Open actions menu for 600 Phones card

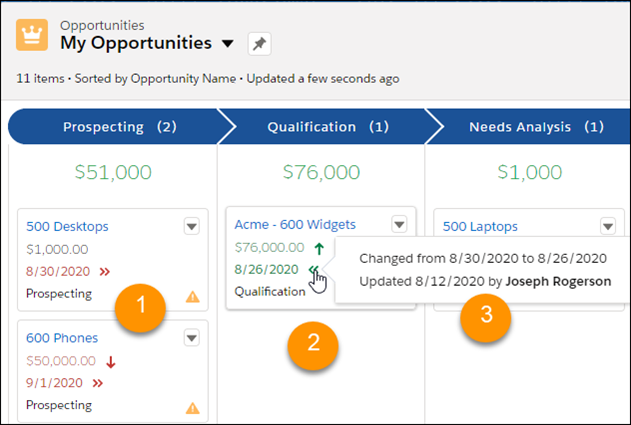point(192,339)
